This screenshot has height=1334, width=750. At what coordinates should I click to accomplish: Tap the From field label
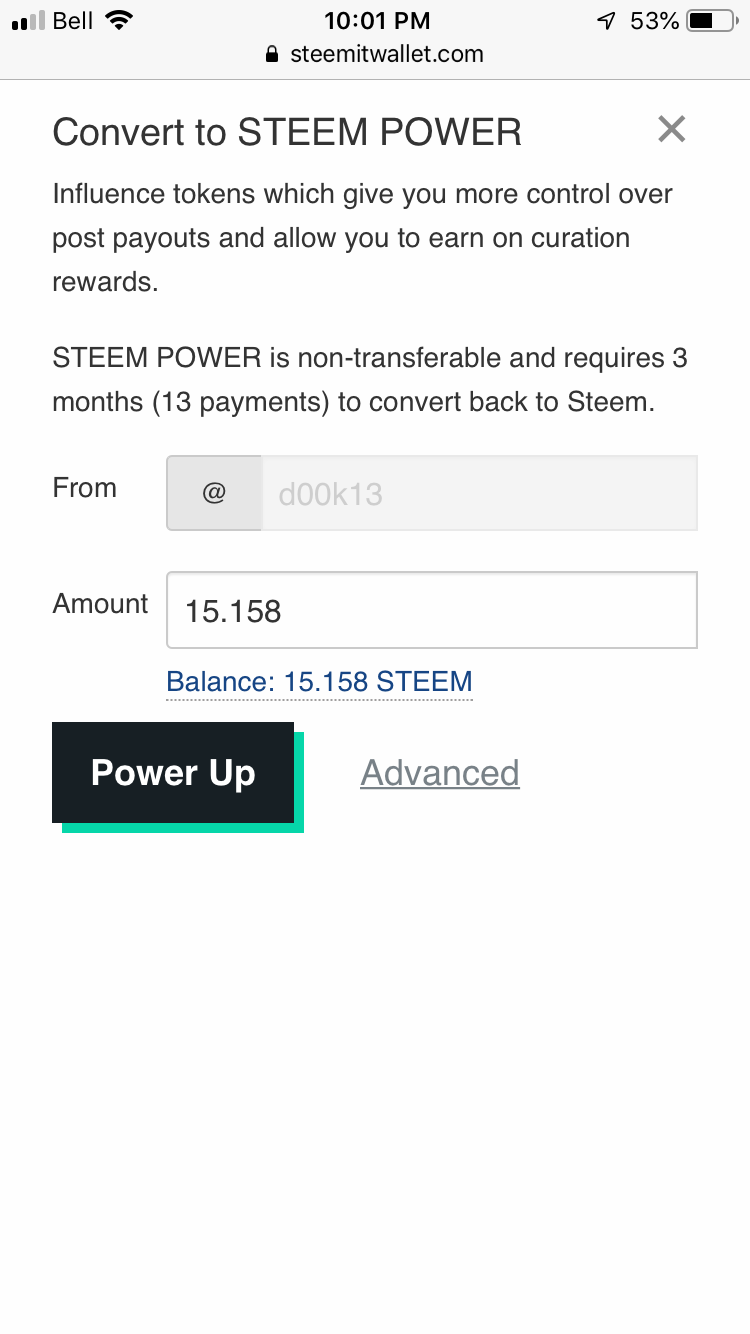pos(85,488)
